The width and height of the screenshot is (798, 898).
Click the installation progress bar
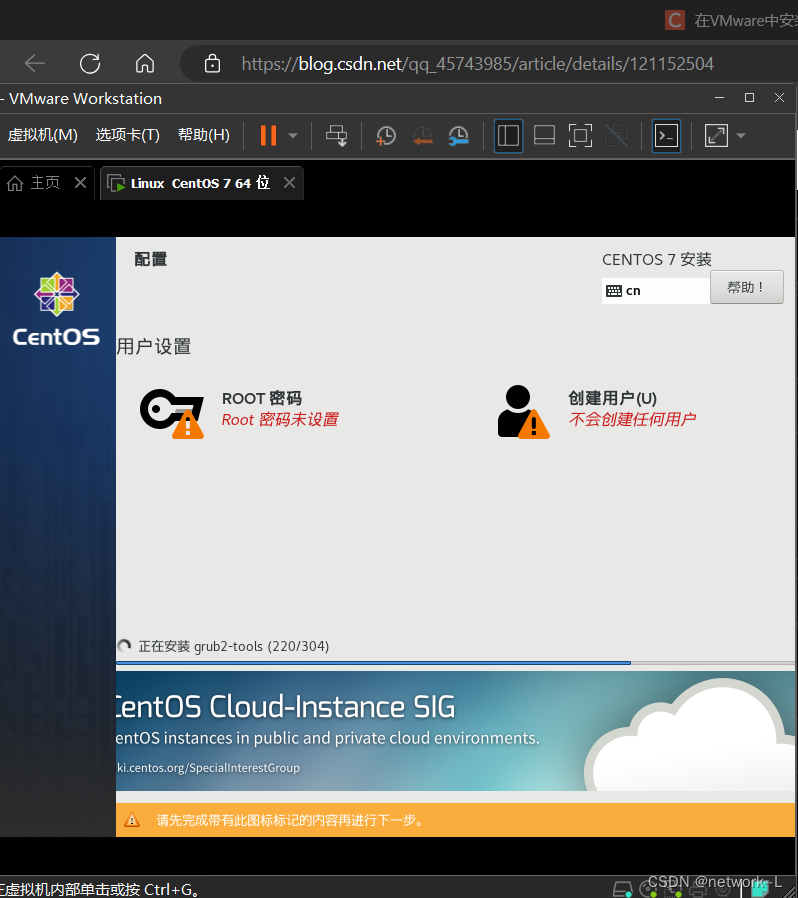click(455, 663)
